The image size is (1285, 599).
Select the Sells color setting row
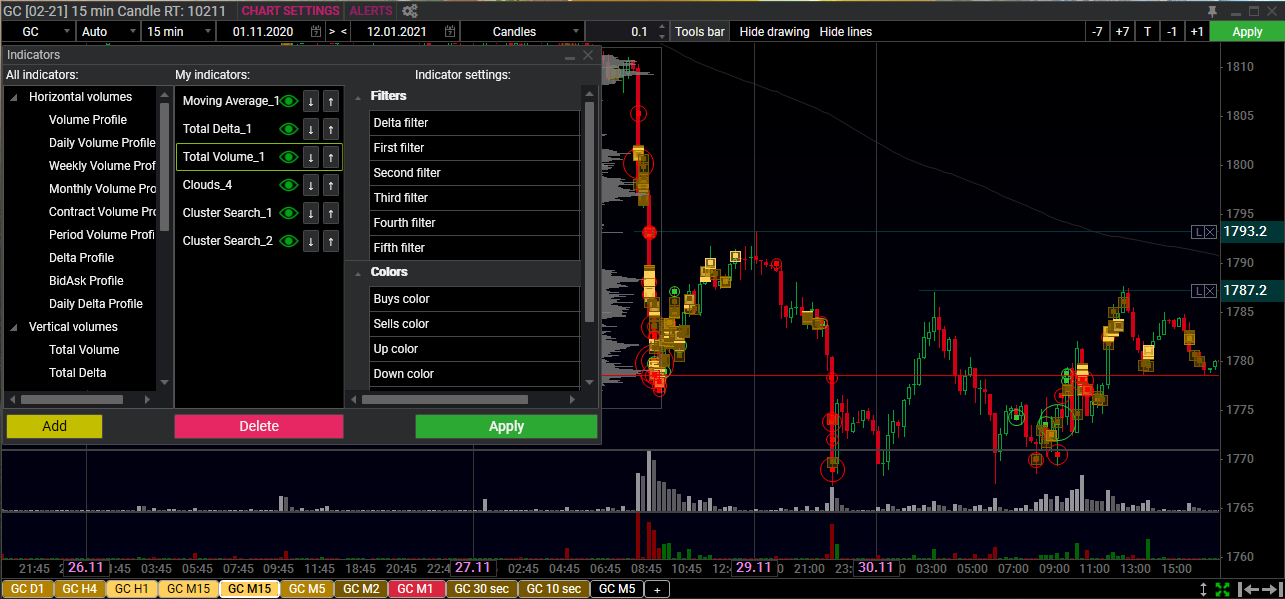[x=475, y=324]
